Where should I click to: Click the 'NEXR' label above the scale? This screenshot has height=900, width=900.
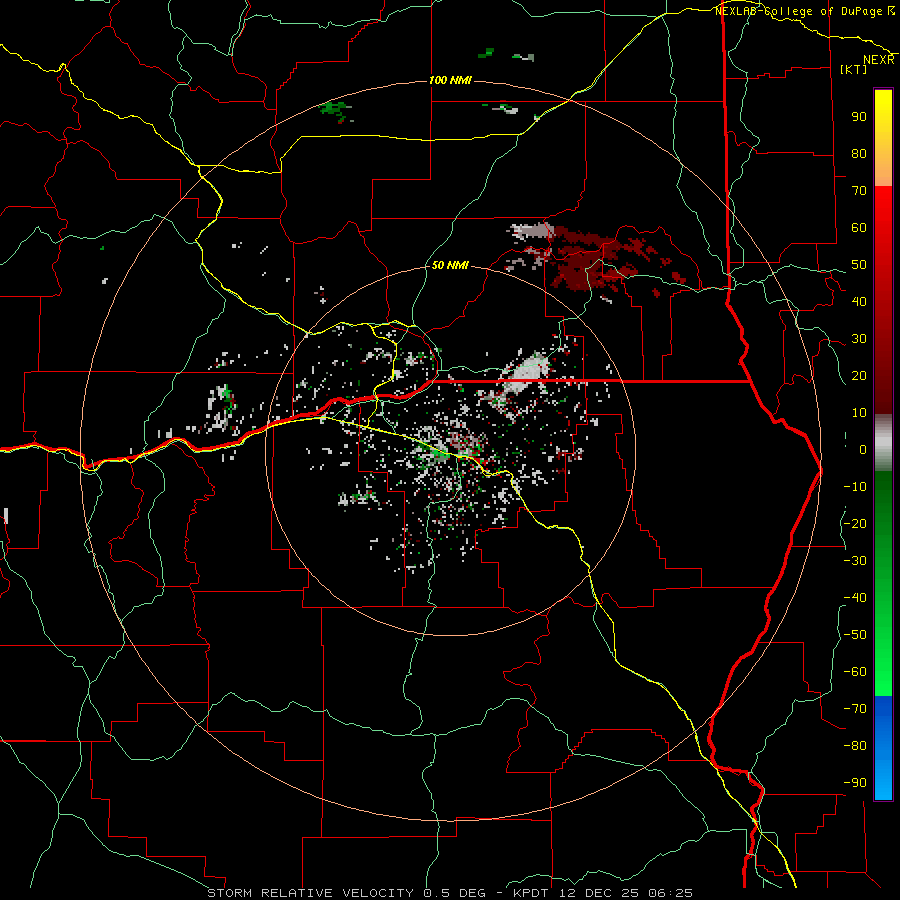pos(878,60)
